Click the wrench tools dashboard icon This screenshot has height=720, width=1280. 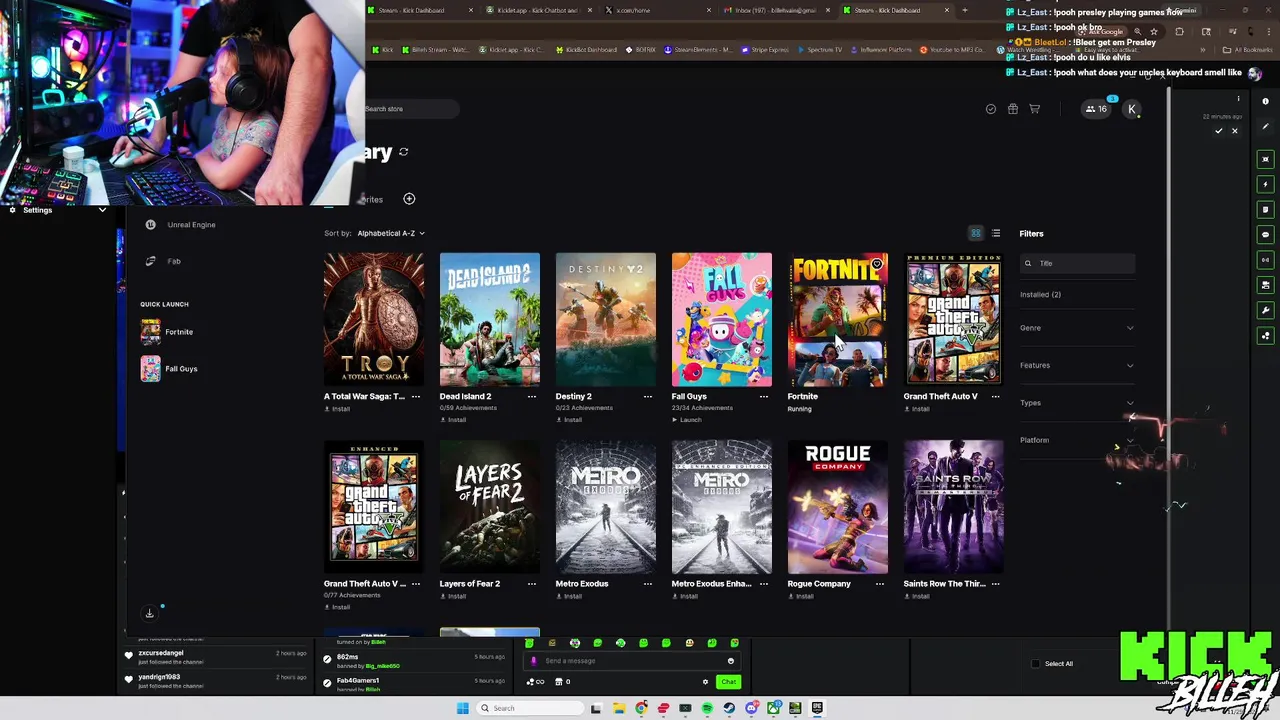[x=1265, y=310]
